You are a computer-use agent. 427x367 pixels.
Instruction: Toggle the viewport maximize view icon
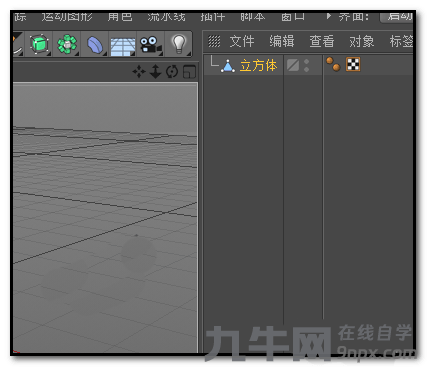[189, 72]
